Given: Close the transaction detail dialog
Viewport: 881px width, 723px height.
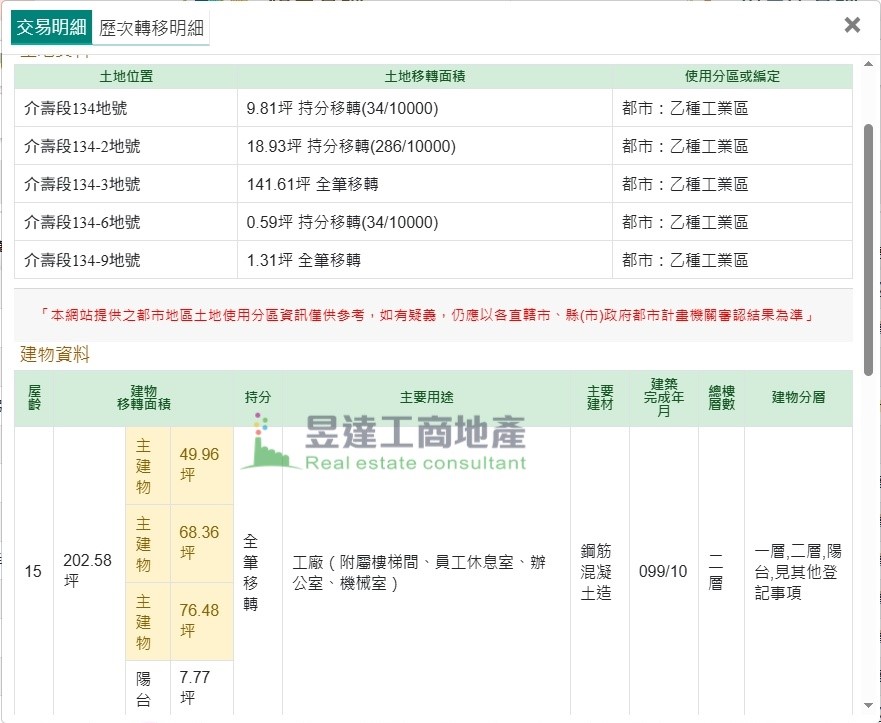Looking at the screenshot, I should coord(852,25).
